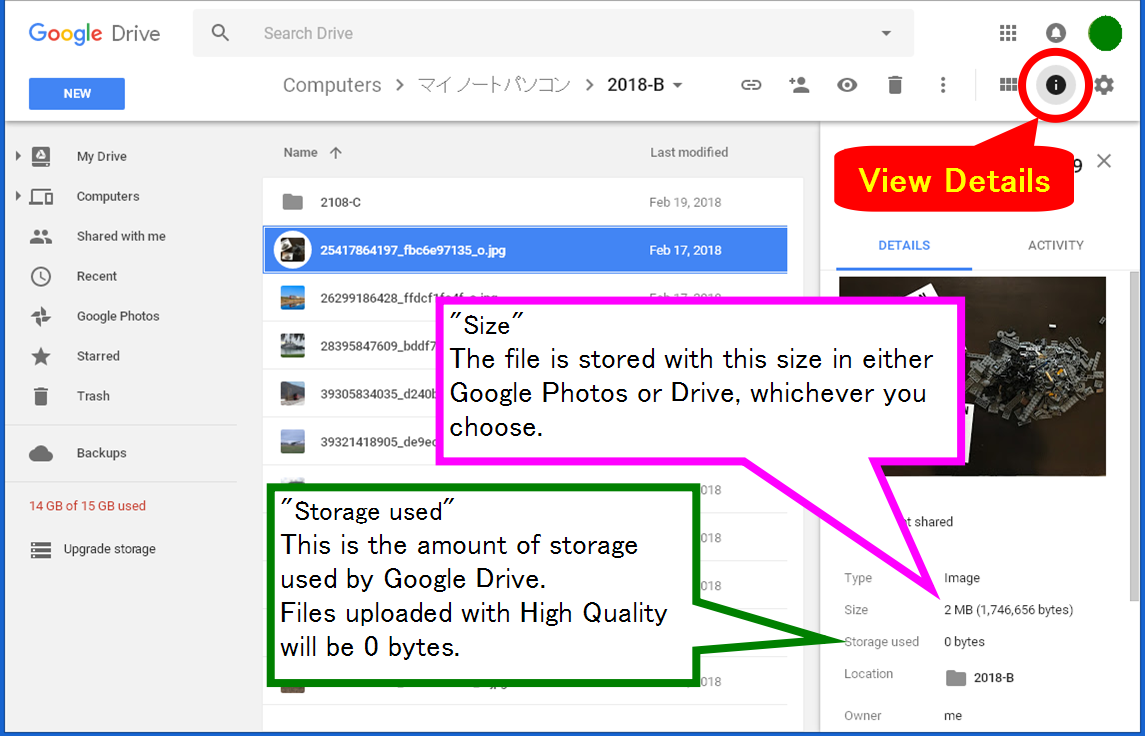
Task: Click the preview eye icon
Action: [x=847, y=85]
